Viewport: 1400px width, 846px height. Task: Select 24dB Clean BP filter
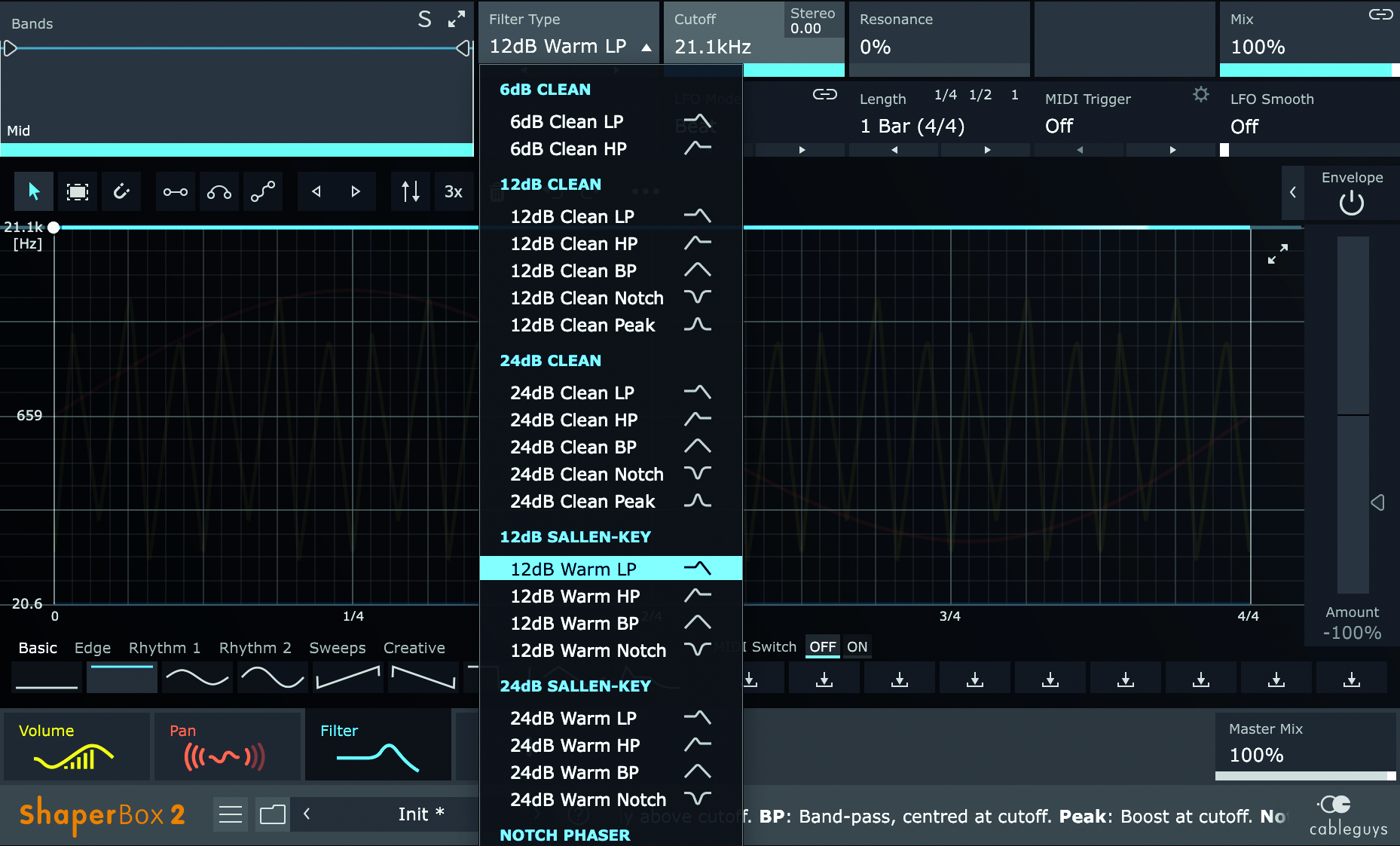(x=611, y=447)
